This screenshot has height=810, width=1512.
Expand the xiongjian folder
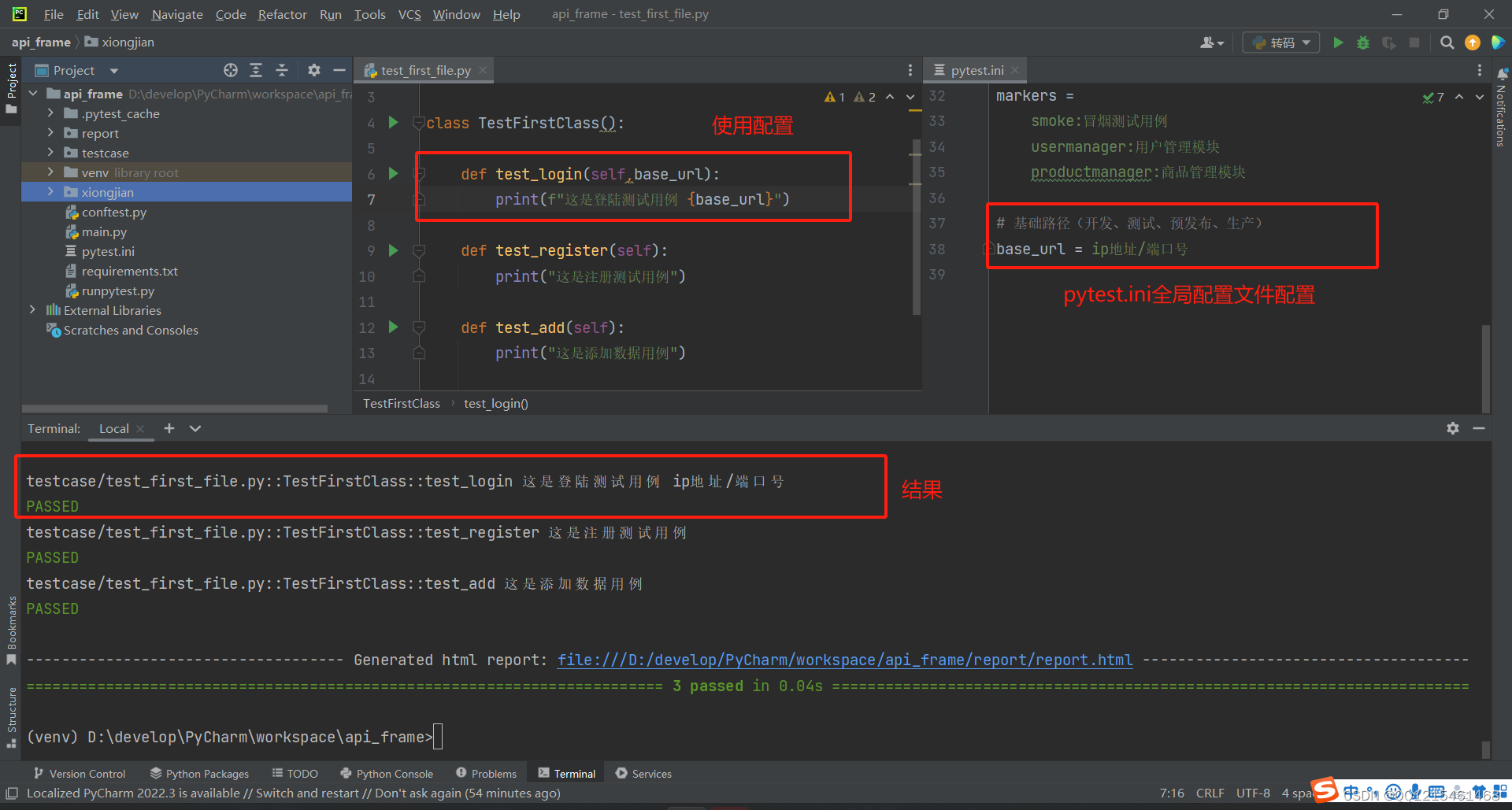click(x=50, y=192)
